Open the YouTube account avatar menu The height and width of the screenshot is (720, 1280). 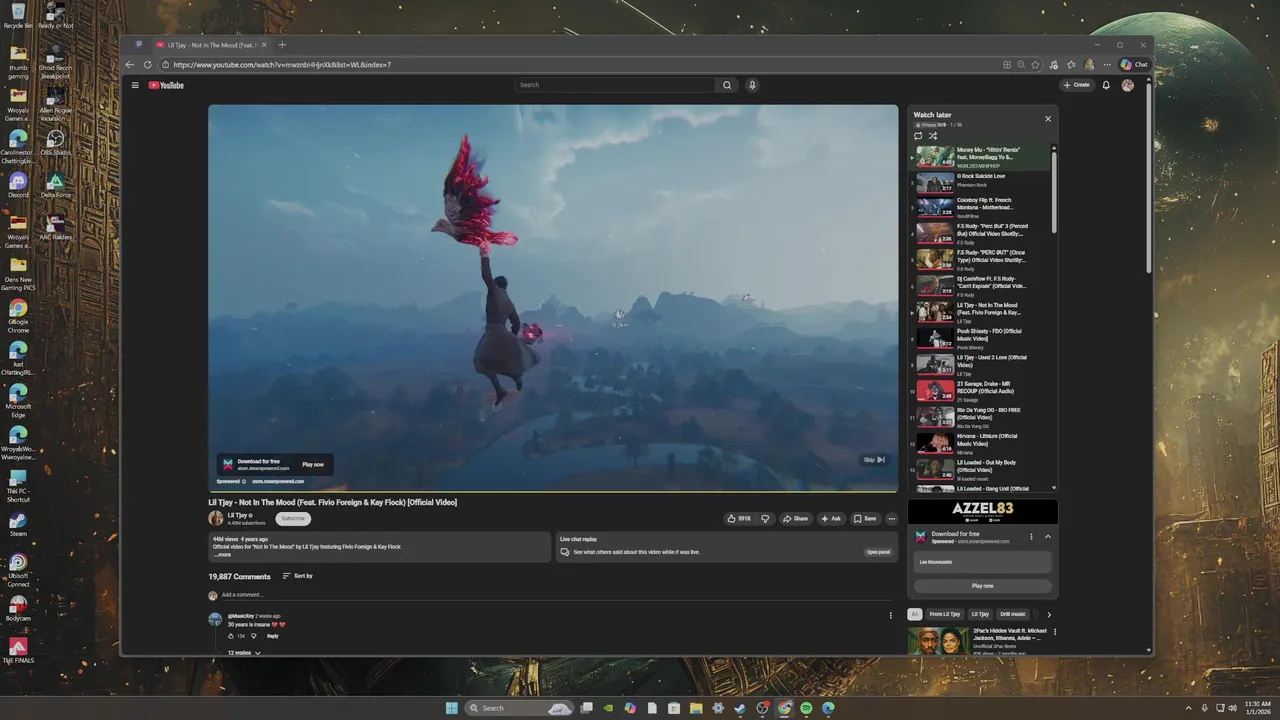1127,85
